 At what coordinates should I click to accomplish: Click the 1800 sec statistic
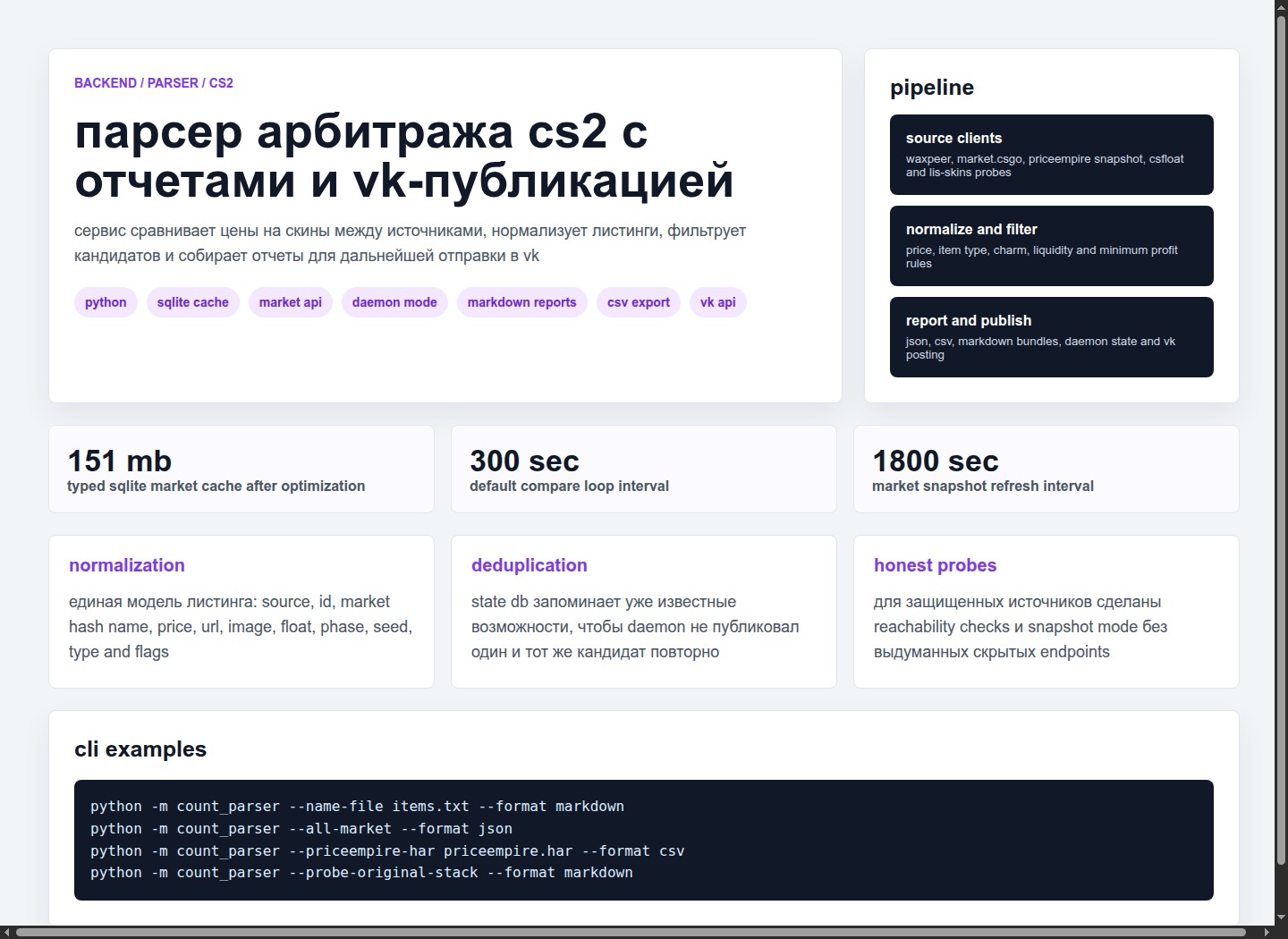click(x=936, y=461)
